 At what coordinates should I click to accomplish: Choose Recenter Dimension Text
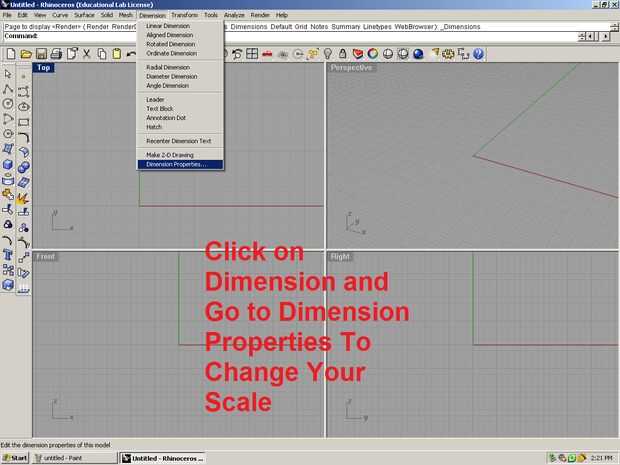(x=180, y=141)
